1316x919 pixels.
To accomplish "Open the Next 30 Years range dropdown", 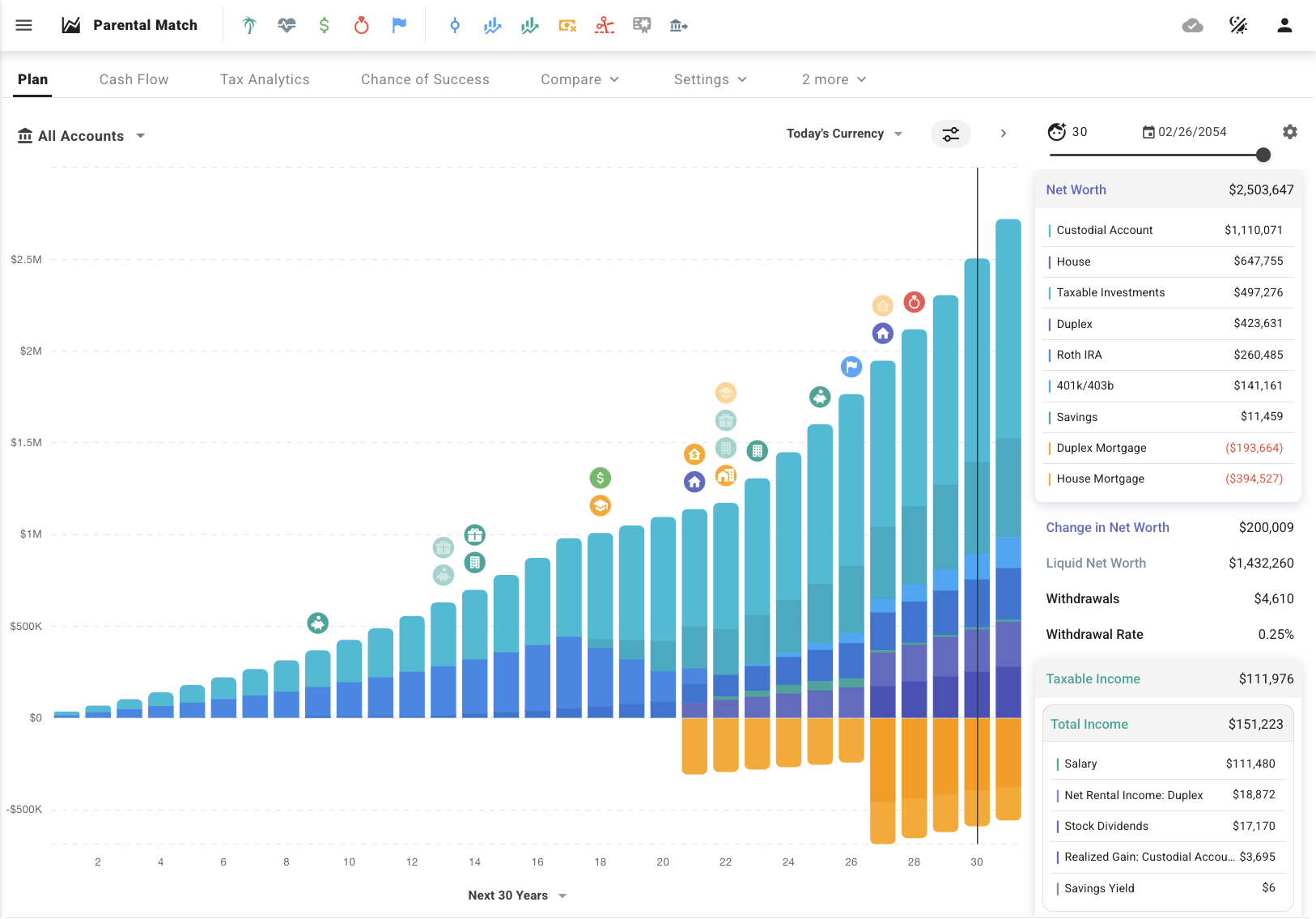I will click(x=517, y=896).
